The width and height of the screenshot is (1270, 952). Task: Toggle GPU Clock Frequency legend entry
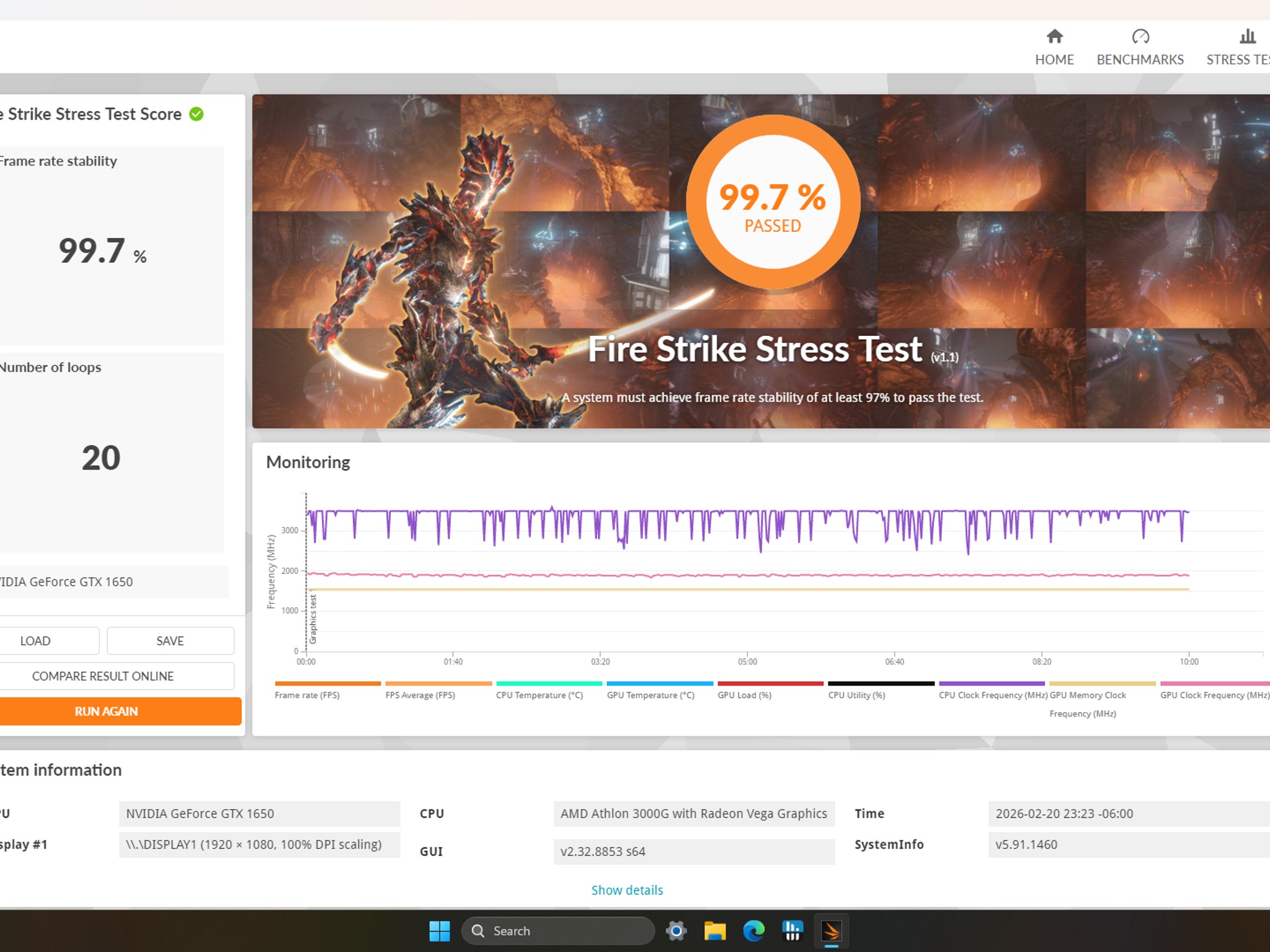pos(1215,690)
